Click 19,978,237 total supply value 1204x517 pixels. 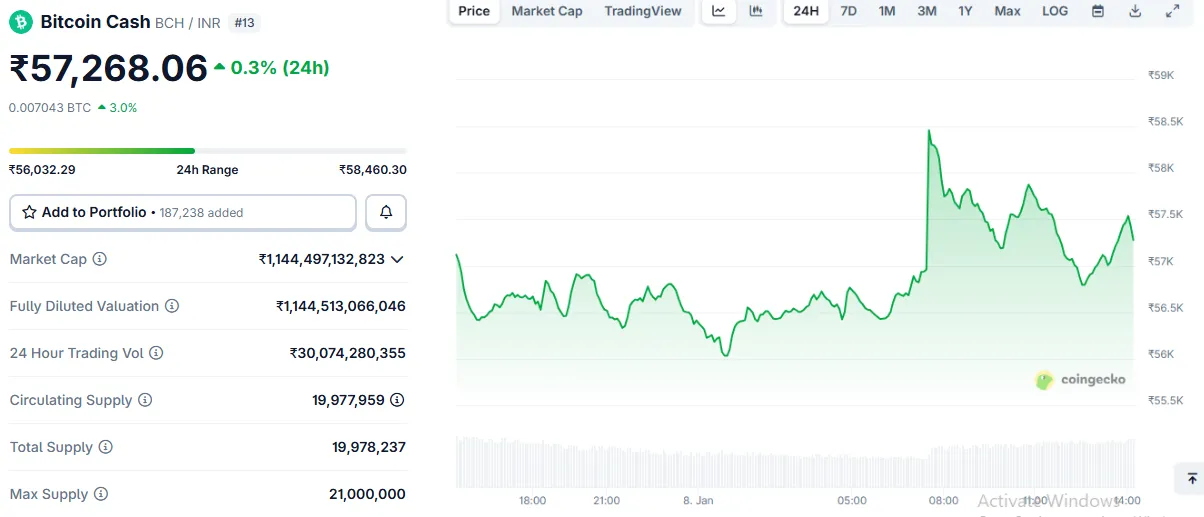(369, 447)
